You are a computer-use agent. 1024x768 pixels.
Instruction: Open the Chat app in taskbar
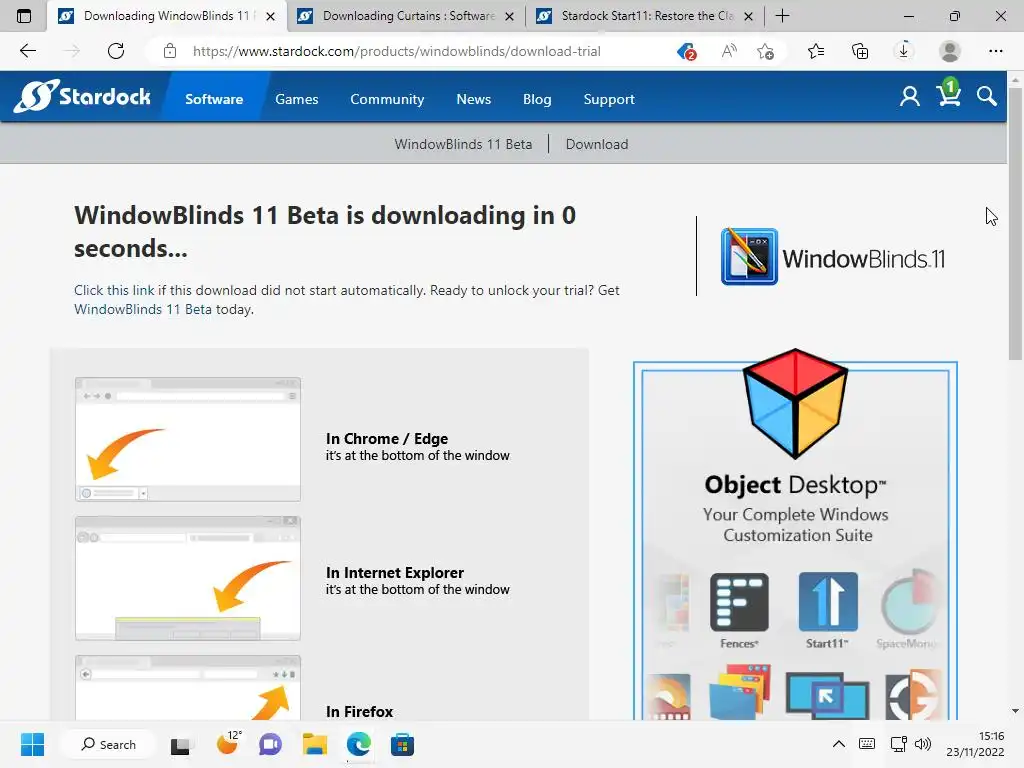click(270, 745)
